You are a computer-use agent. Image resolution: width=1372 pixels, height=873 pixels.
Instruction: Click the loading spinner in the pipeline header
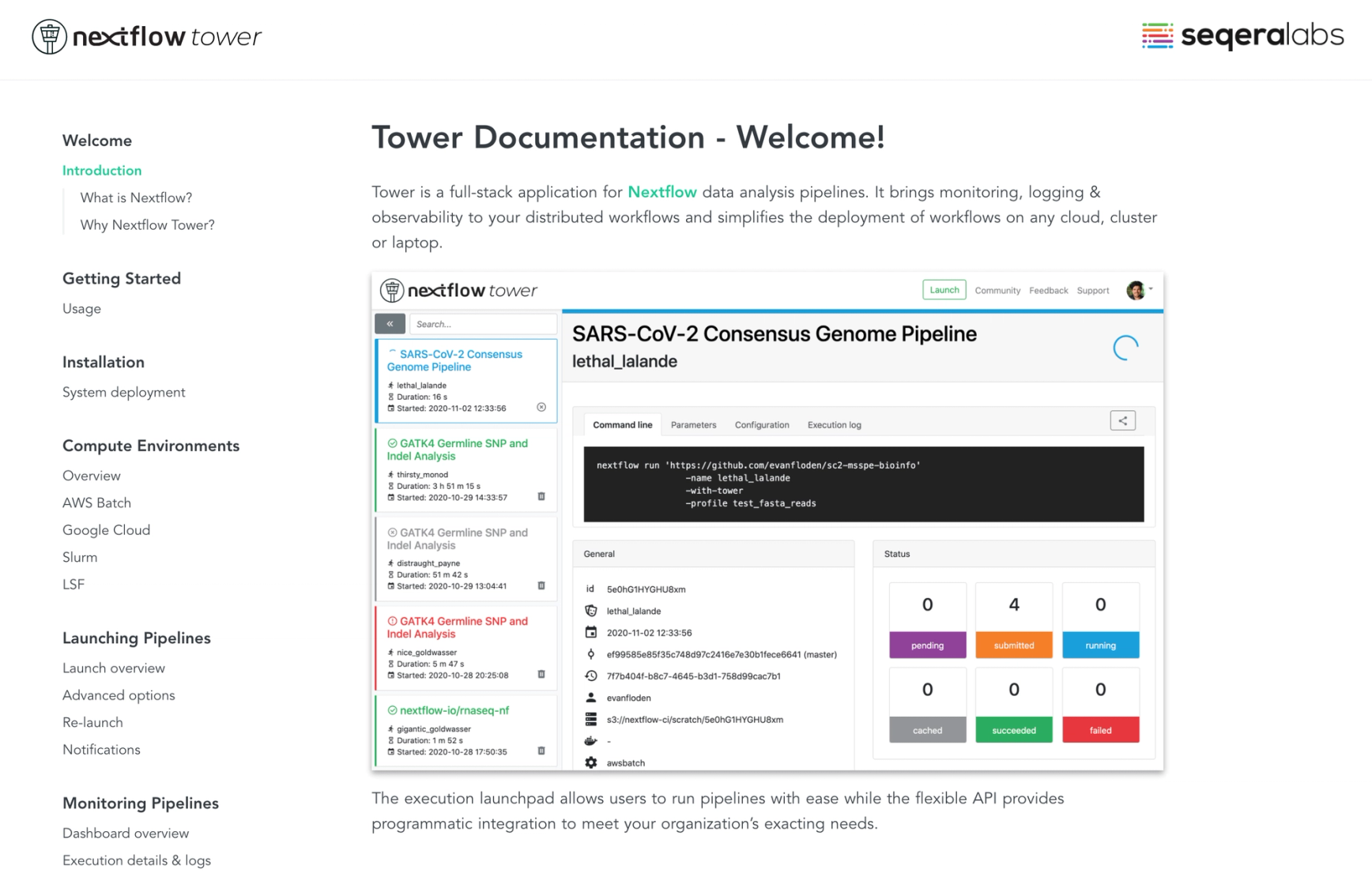[1125, 348]
